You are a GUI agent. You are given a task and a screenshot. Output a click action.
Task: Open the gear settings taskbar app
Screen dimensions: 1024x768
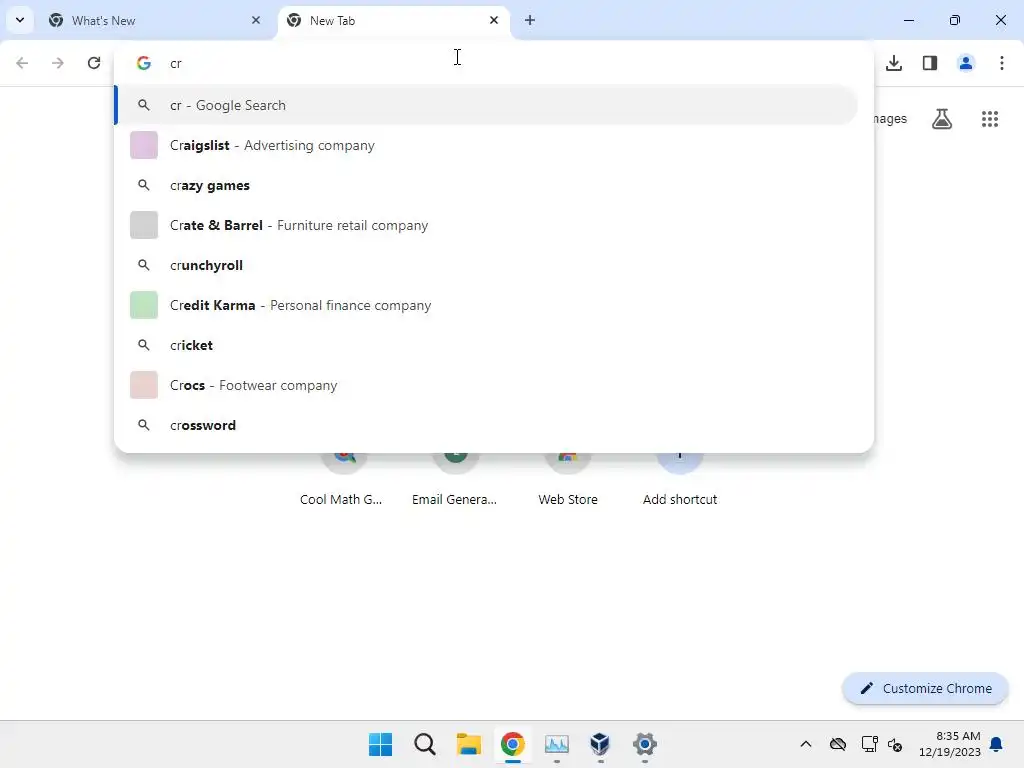(x=645, y=744)
